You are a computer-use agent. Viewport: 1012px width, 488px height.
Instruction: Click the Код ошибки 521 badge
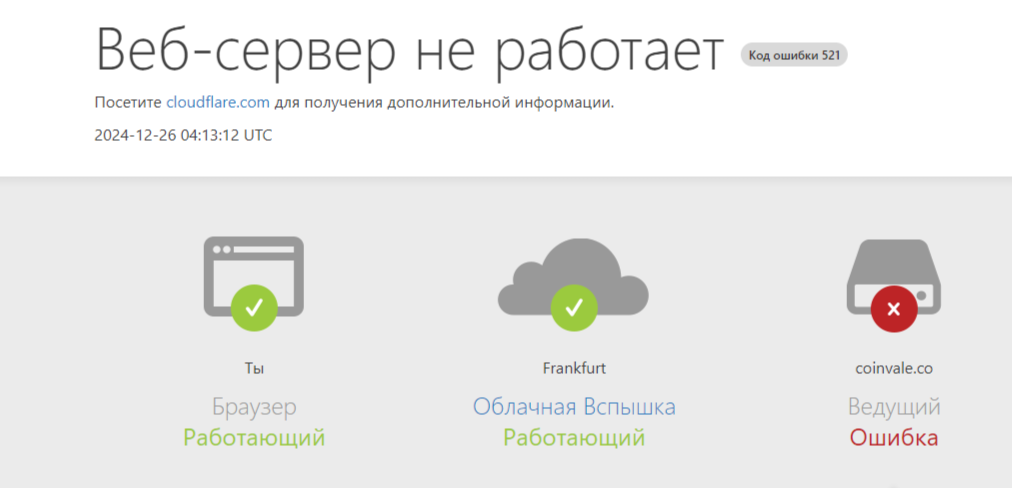pos(794,56)
